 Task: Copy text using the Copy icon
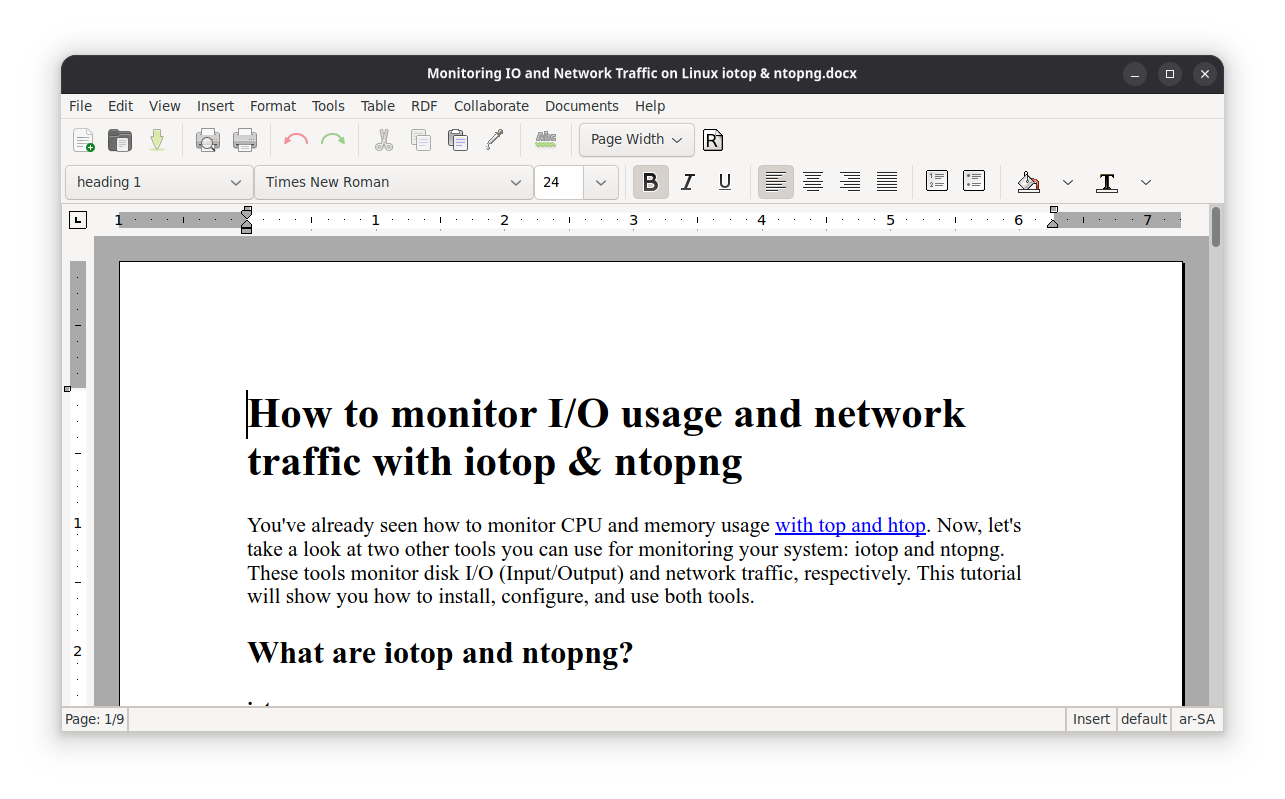click(421, 140)
